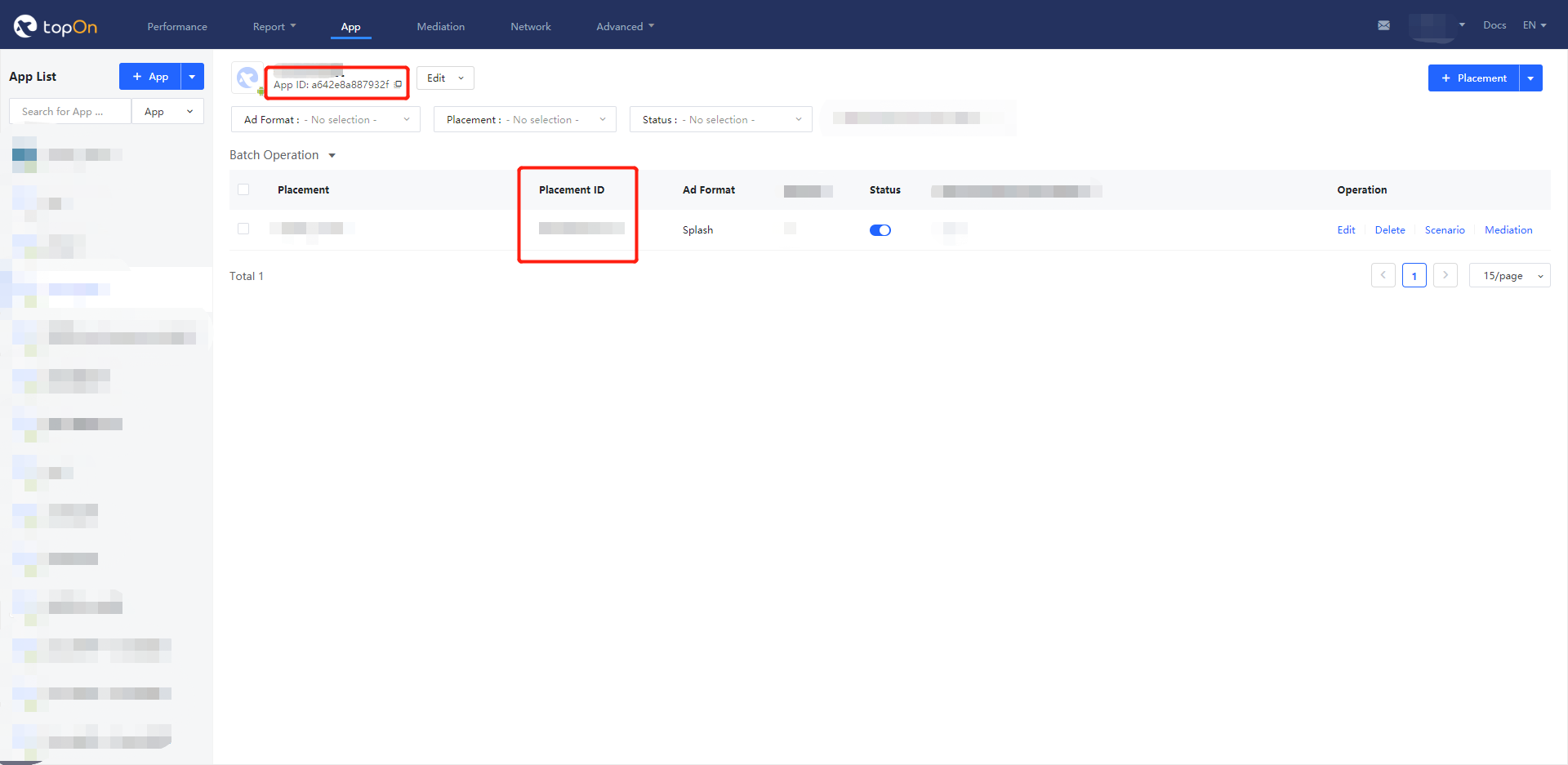Click the plus icon on the Placement button

pos(1448,78)
